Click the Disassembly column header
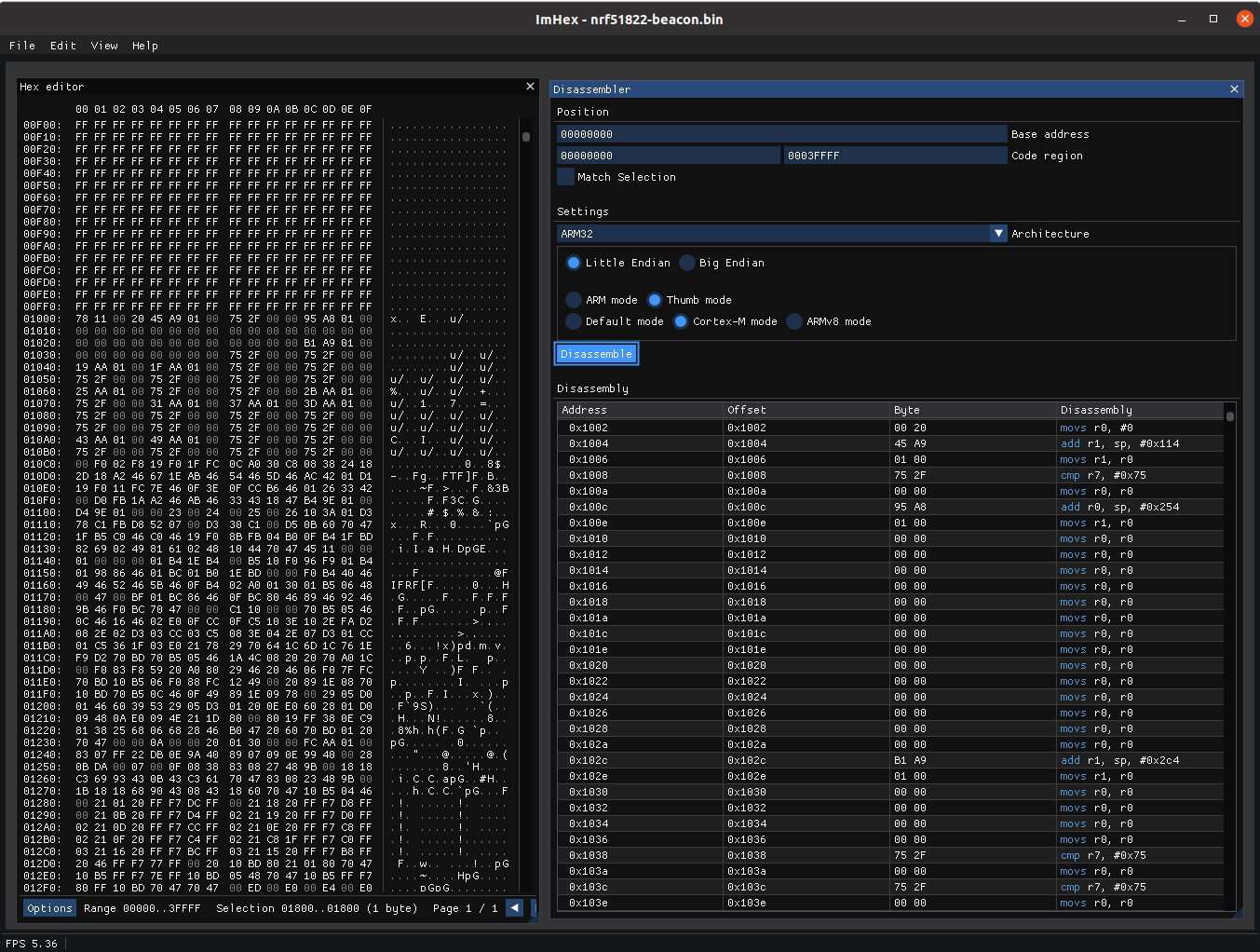Image resolution: width=1260 pixels, height=952 pixels. pos(1096,410)
